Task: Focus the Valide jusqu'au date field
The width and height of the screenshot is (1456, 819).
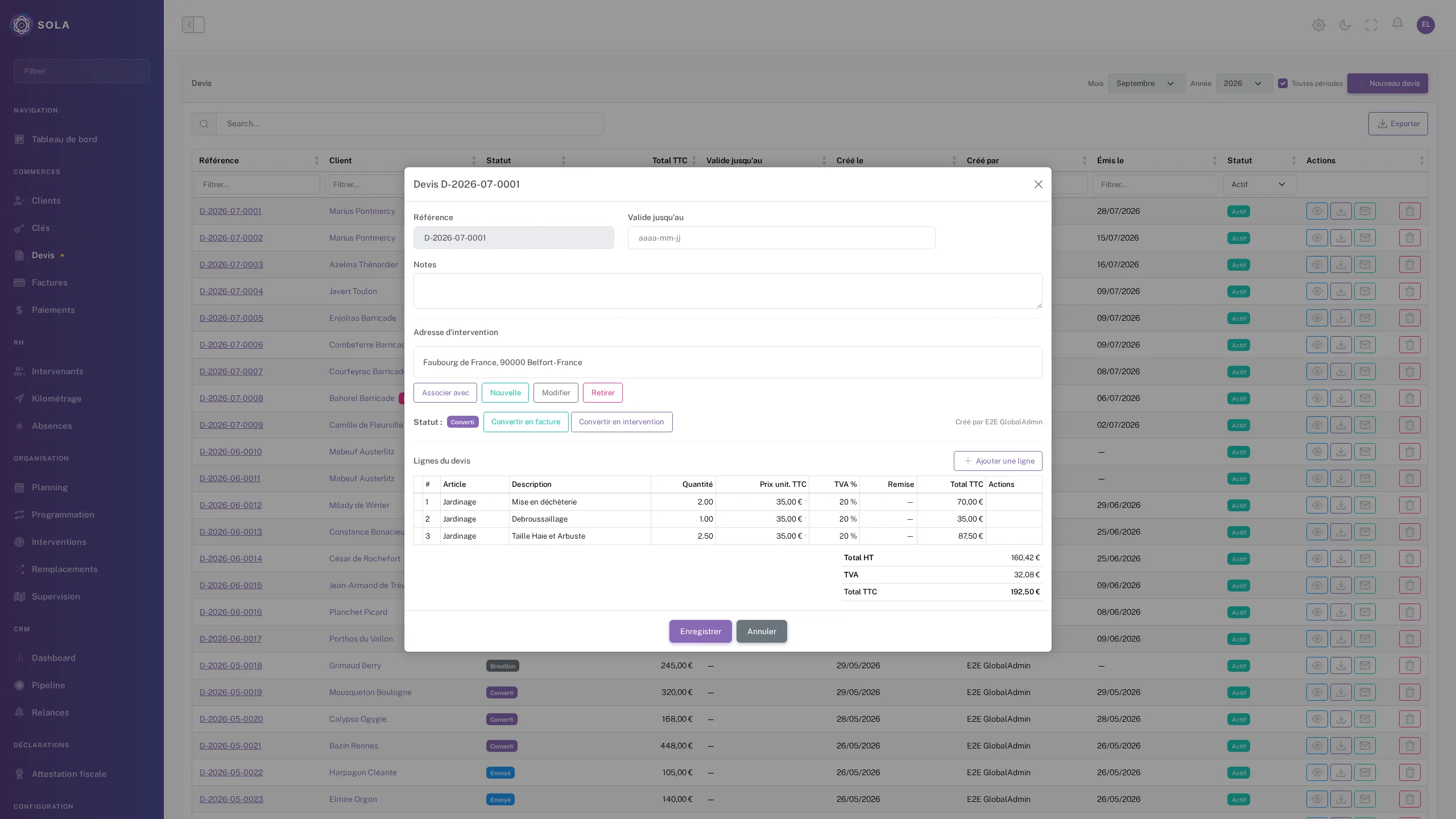Action: coord(781,238)
